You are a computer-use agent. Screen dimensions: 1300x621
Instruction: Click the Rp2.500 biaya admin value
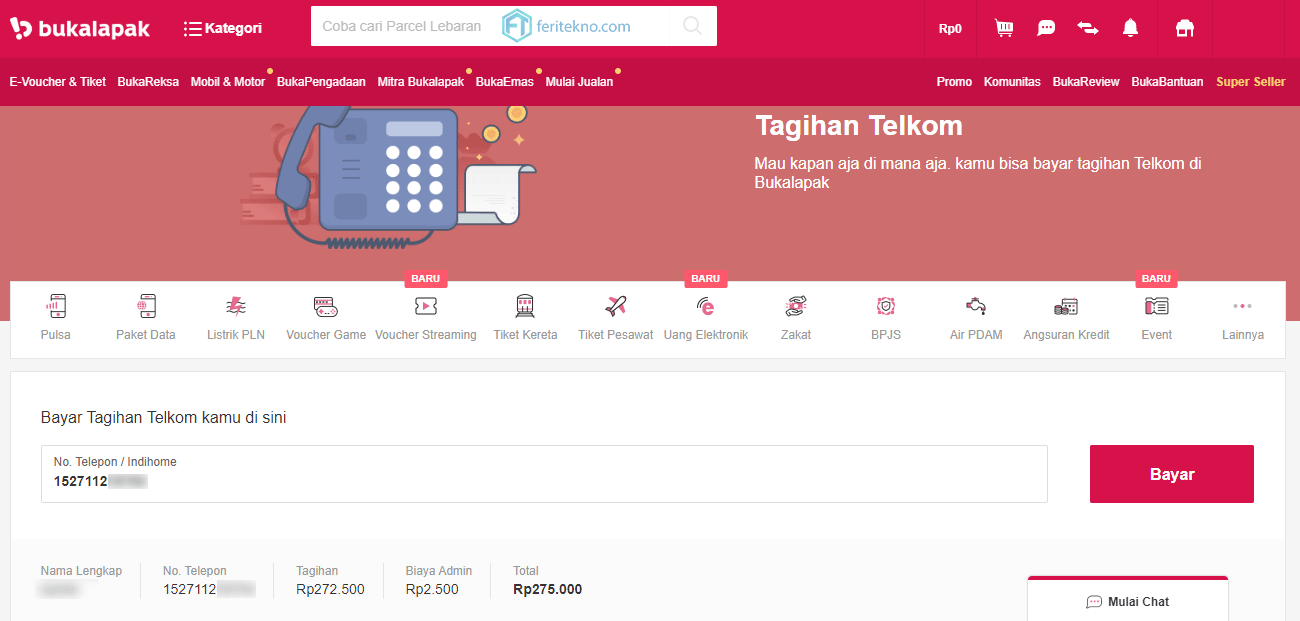coord(432,589)
